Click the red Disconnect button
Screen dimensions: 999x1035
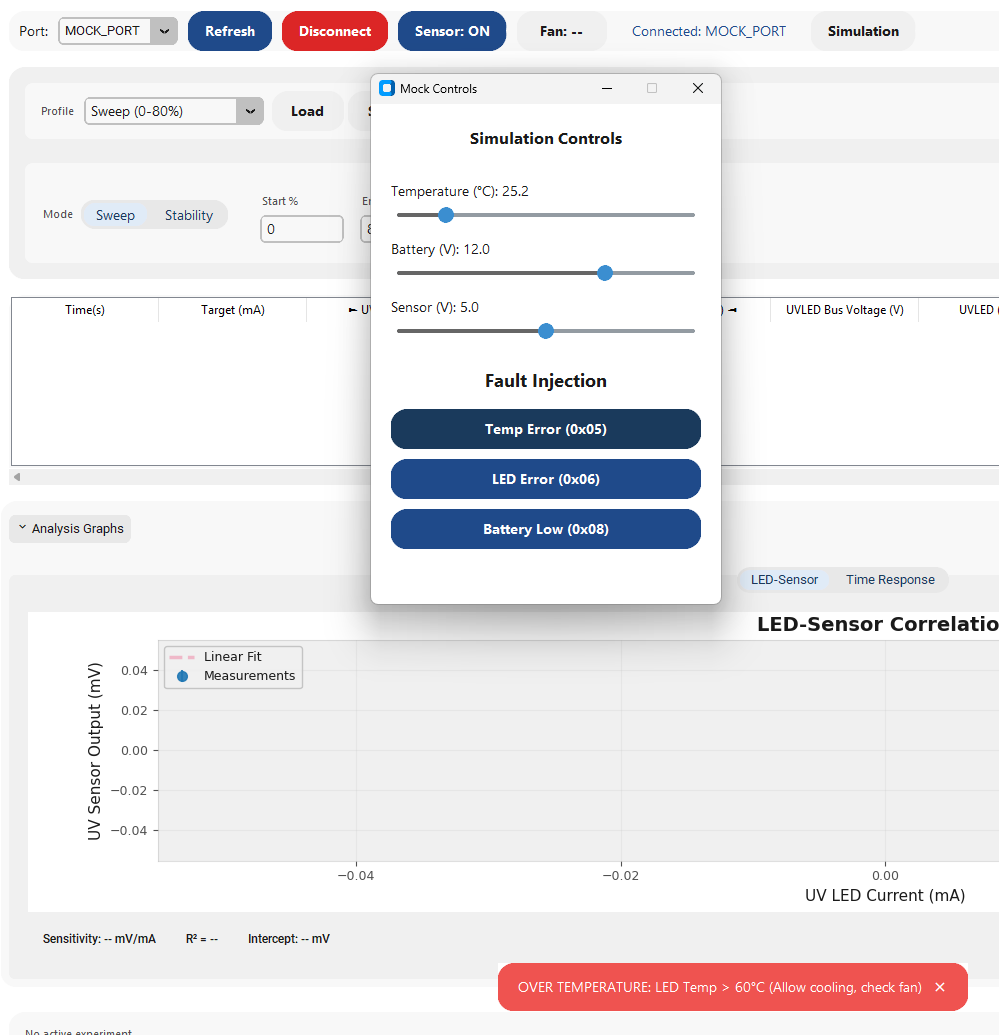335,31
